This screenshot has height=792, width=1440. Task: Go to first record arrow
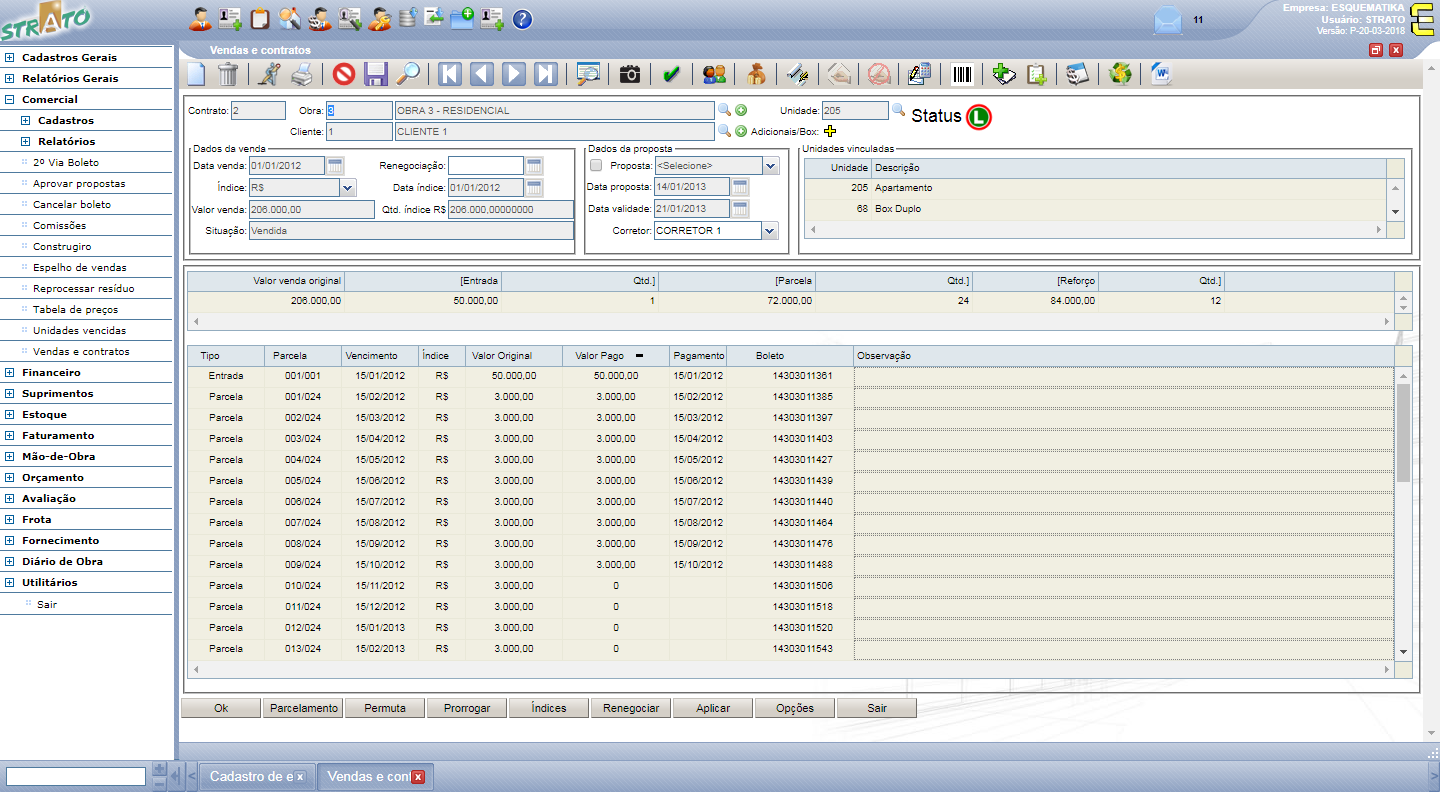[x=450, y=74]
